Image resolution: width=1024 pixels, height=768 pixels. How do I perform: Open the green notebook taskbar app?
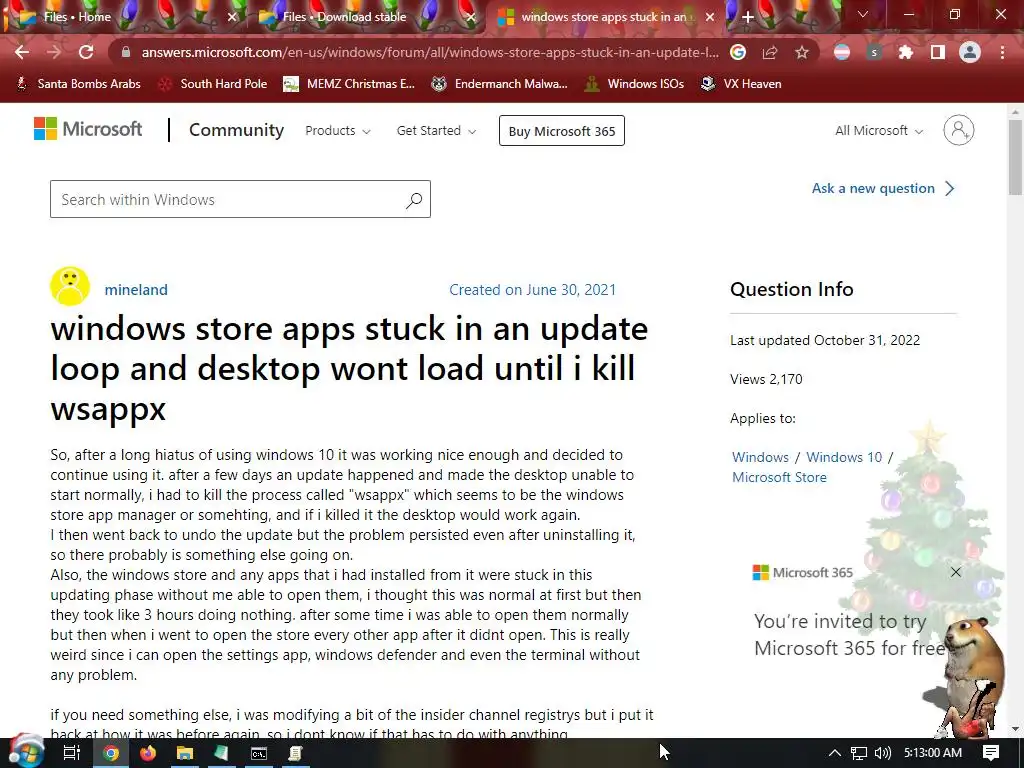pos(221,754)
